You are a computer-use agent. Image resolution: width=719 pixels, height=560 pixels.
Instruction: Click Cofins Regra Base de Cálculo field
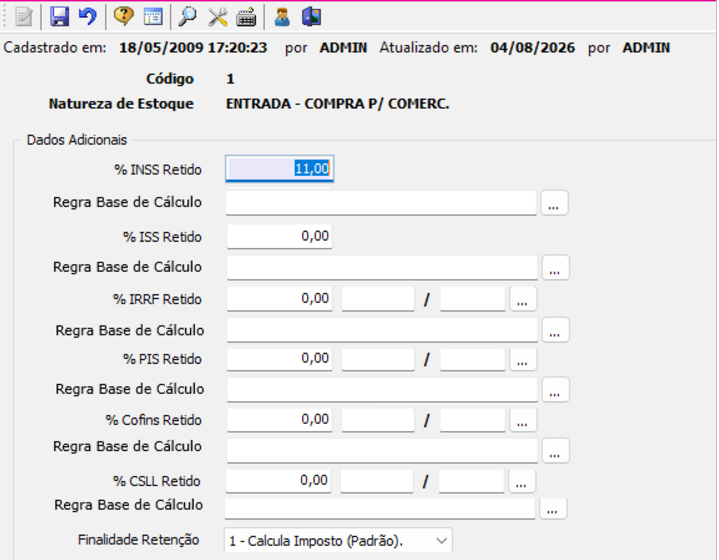click(x=382, y=450)
